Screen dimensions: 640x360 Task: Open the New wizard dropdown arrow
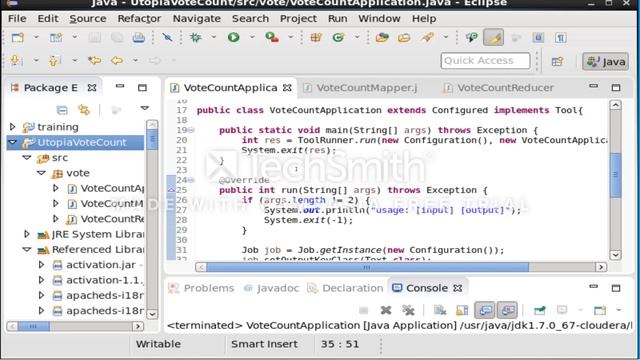point(36,38)
